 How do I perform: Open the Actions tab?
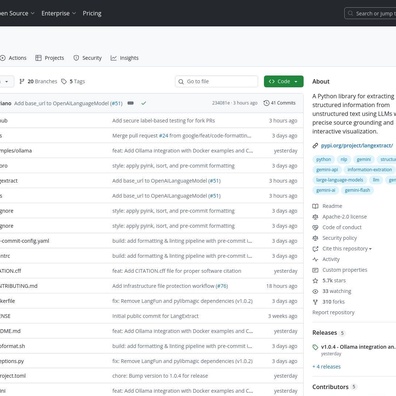[x=13, y=58]
